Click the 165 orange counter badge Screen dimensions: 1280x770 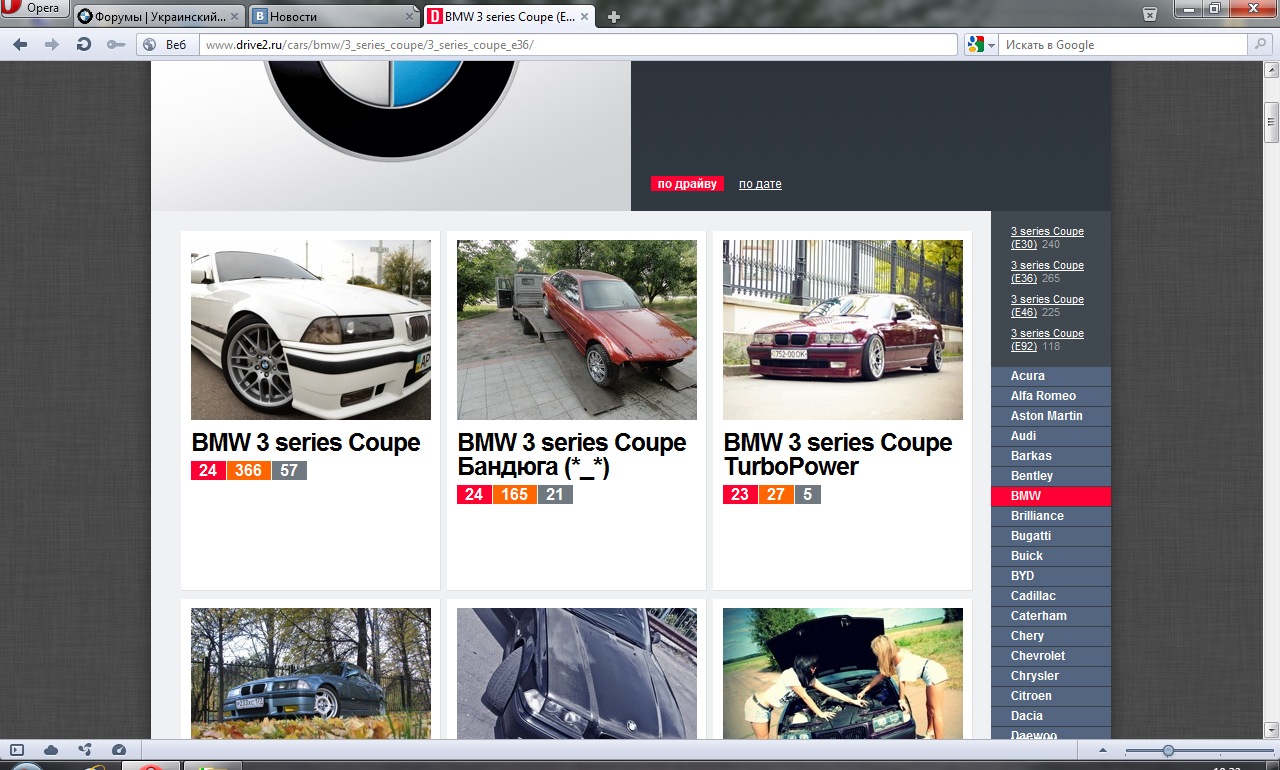pos(514,494)
